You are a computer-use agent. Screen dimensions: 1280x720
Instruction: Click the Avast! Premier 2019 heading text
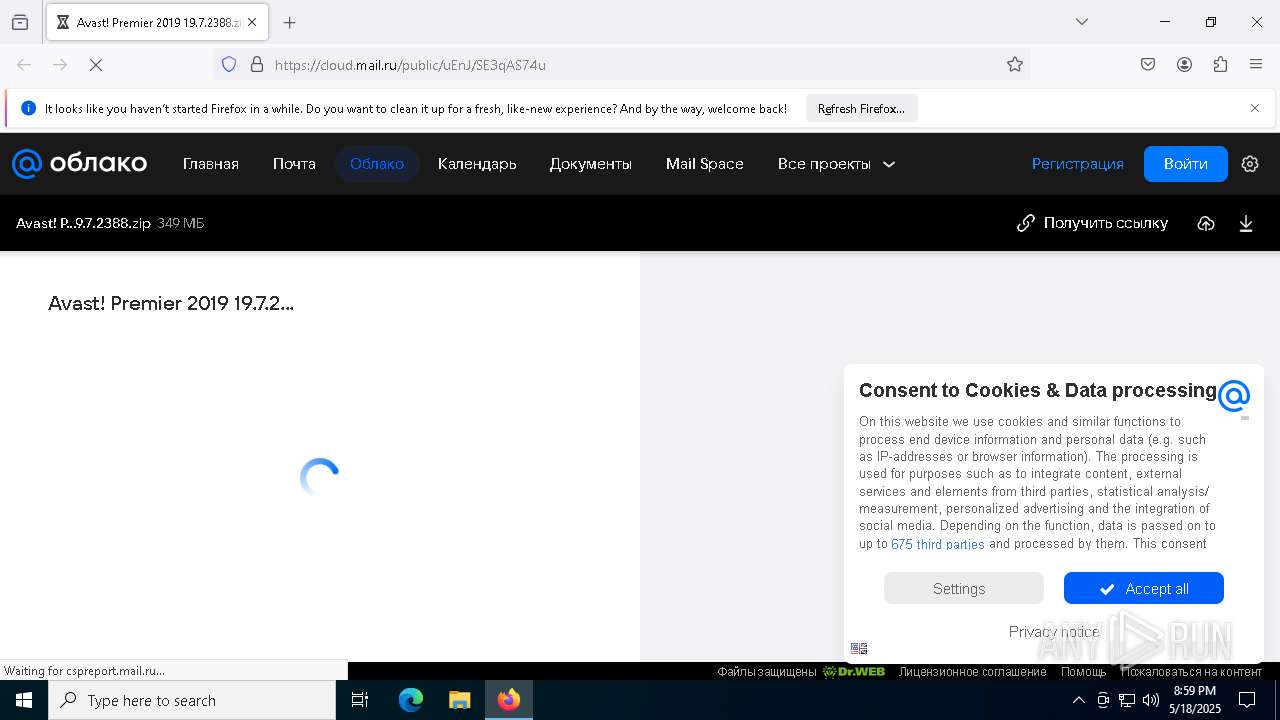[171, 303]
